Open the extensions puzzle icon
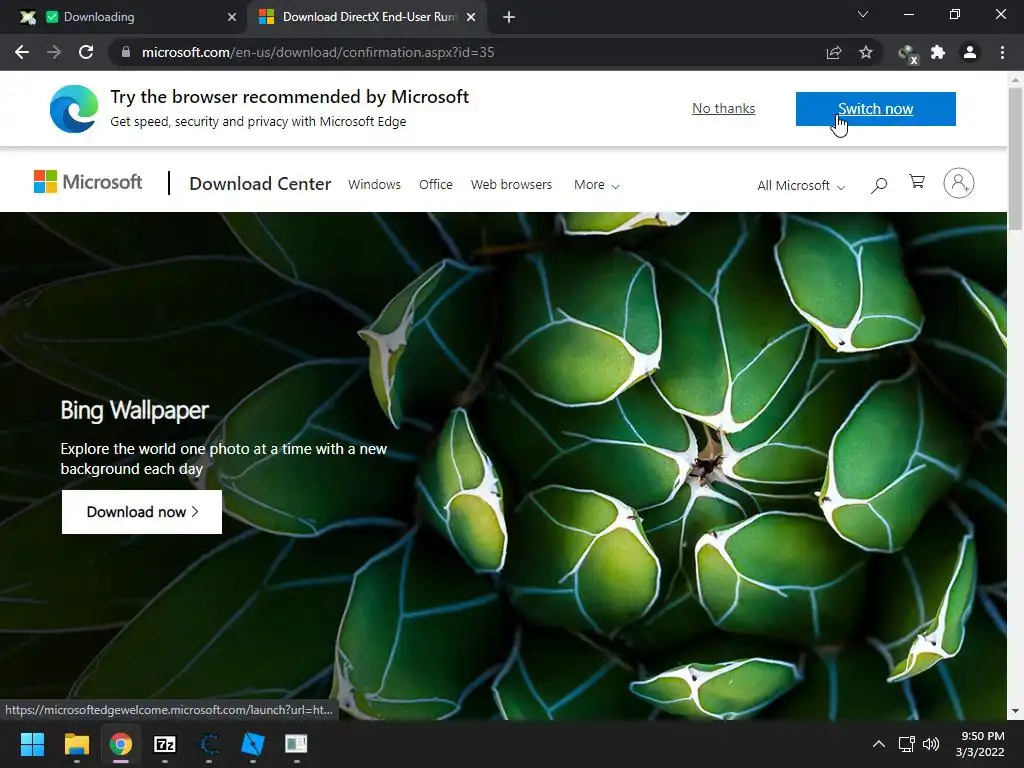1024x768 pixels. tap(938, 52)
